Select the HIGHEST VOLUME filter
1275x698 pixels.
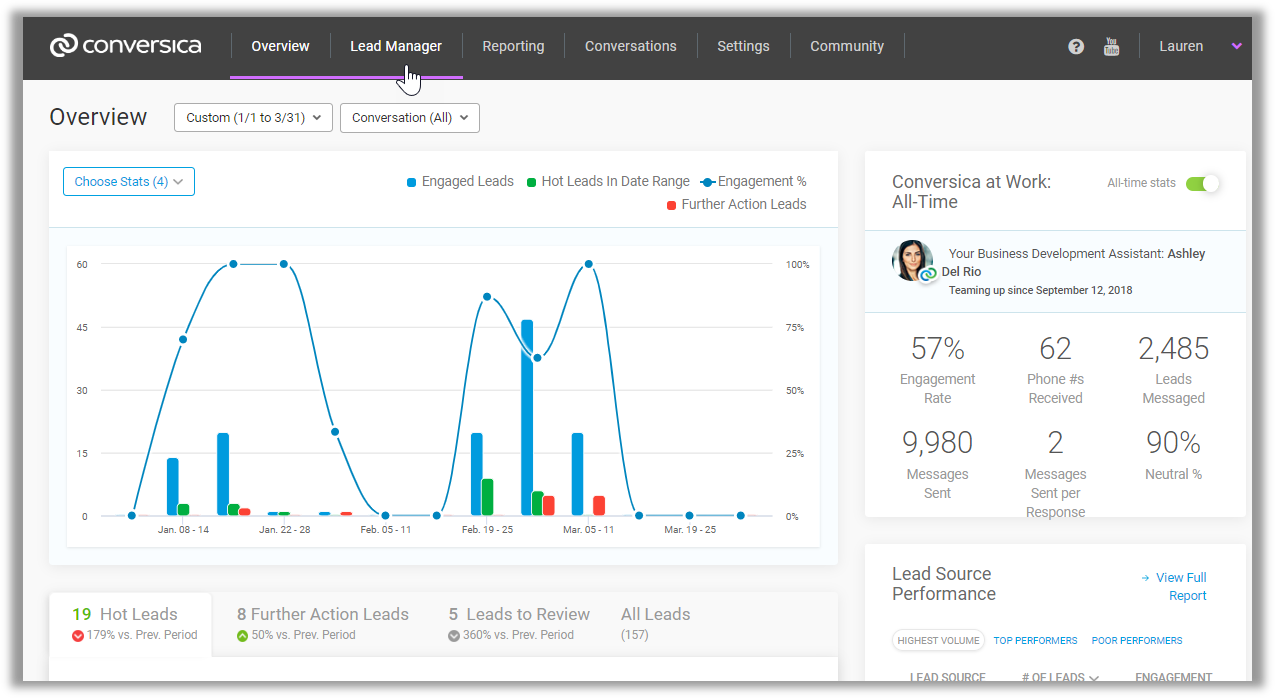939,640
